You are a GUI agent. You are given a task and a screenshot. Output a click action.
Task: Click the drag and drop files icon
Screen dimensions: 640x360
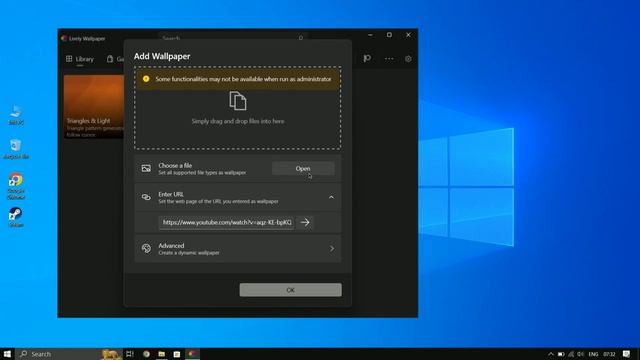tap(238, 101)
